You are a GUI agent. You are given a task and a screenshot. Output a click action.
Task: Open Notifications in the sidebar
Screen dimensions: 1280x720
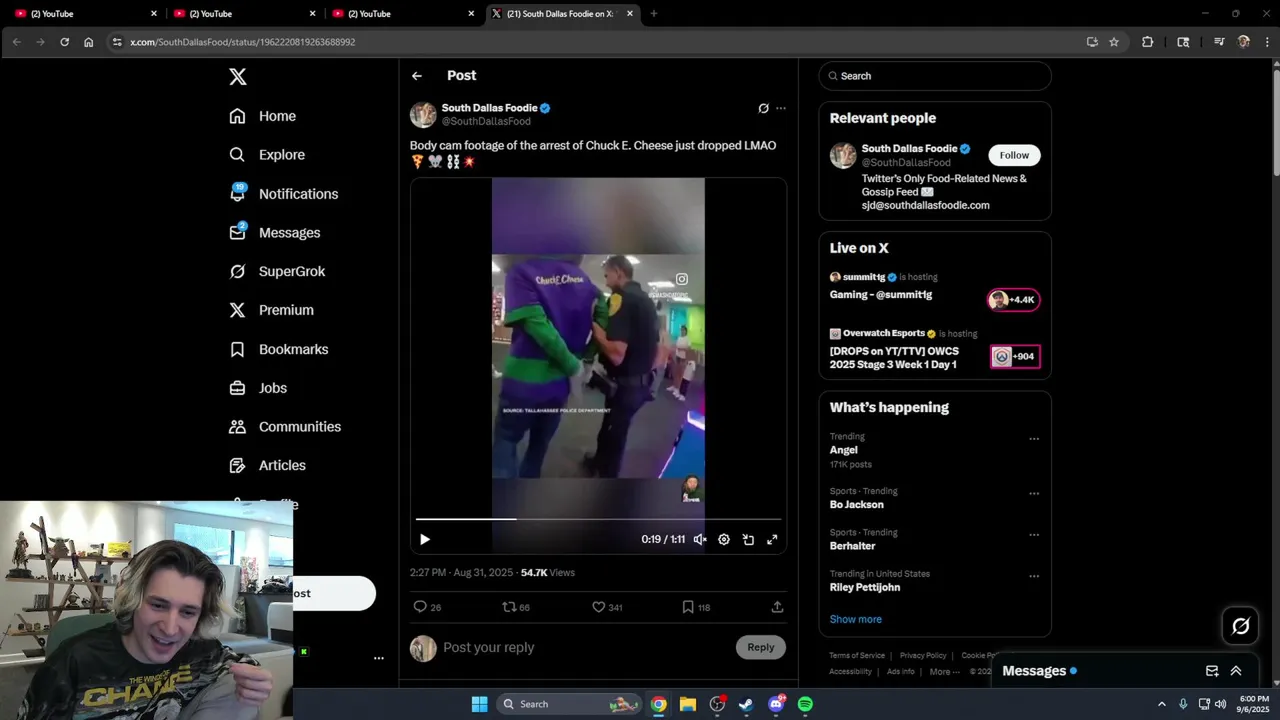tap(284, 194)
